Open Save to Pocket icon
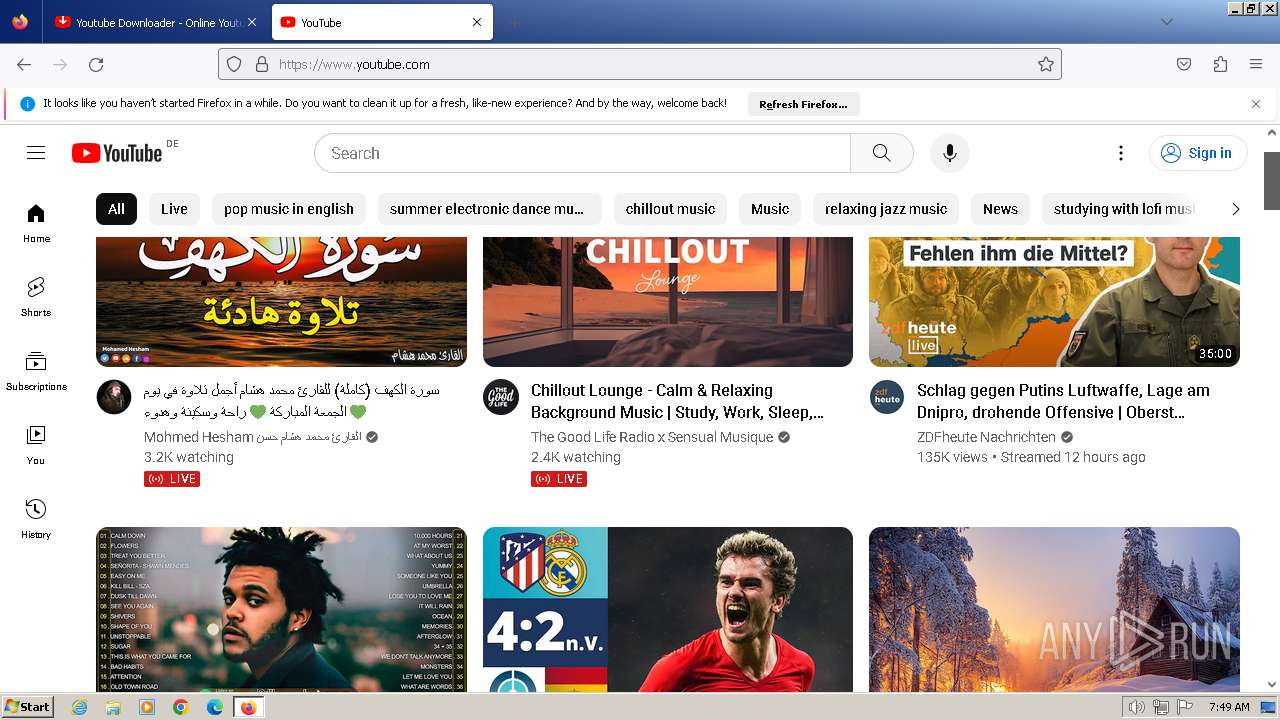Viewport: 1280px width, 720px height. pos(1184,64)
